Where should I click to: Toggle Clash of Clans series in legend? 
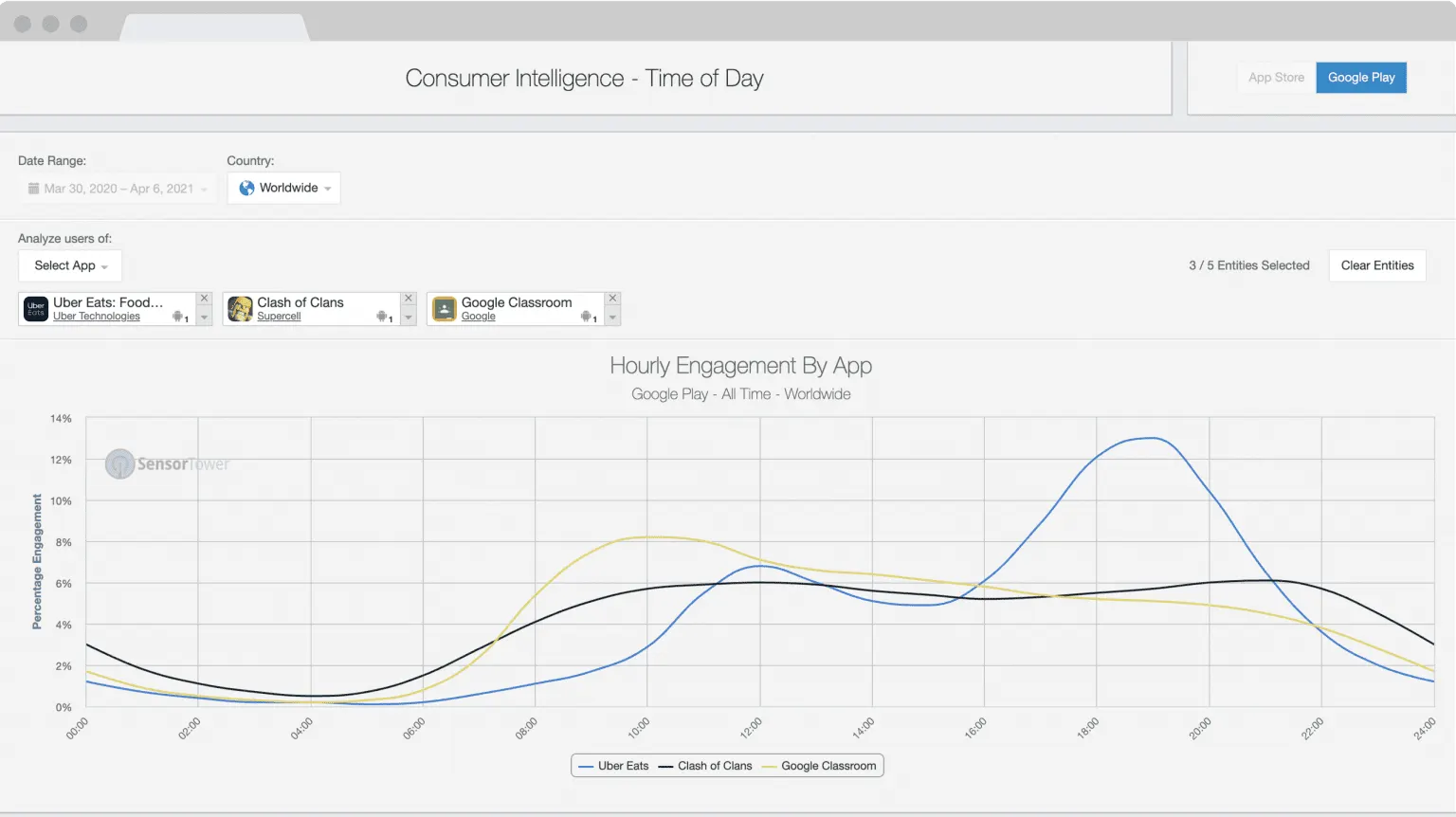point(705,766)
